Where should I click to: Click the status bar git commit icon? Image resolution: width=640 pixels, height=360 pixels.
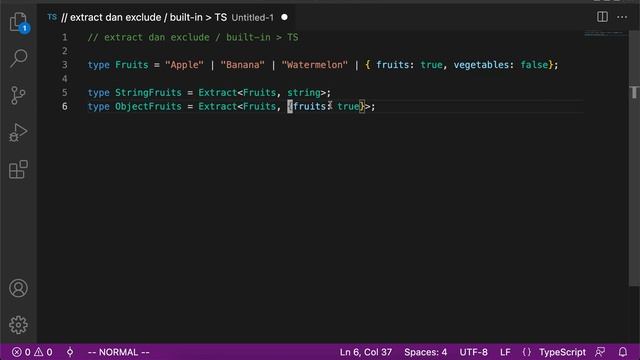[70, 352]
